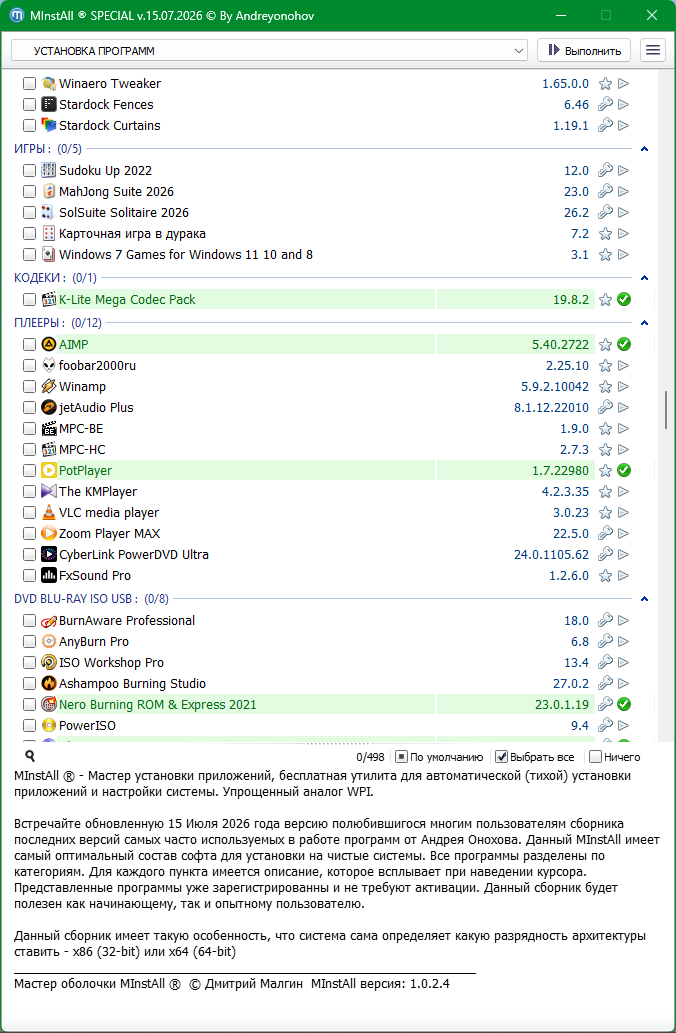Collapse the КОДЕКИ category
This screenshot has height=1033, width=676.
(644, 278)
